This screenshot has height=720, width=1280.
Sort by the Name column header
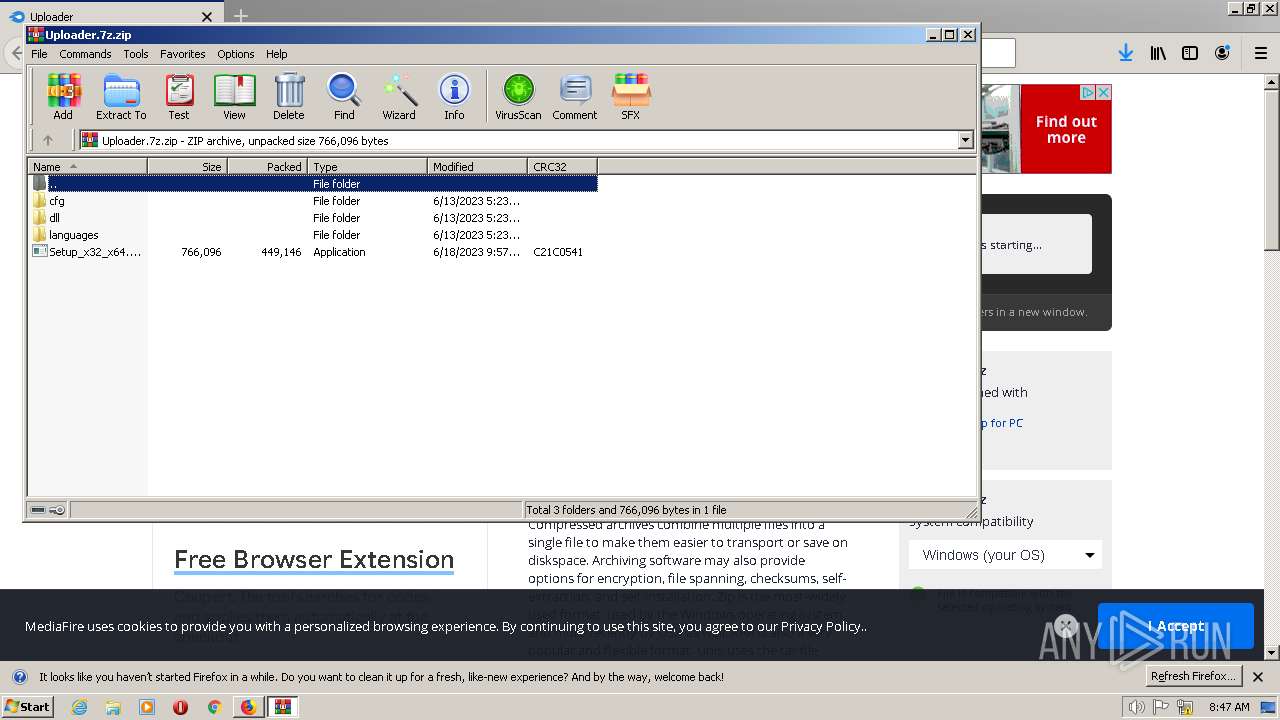(88, 166)
